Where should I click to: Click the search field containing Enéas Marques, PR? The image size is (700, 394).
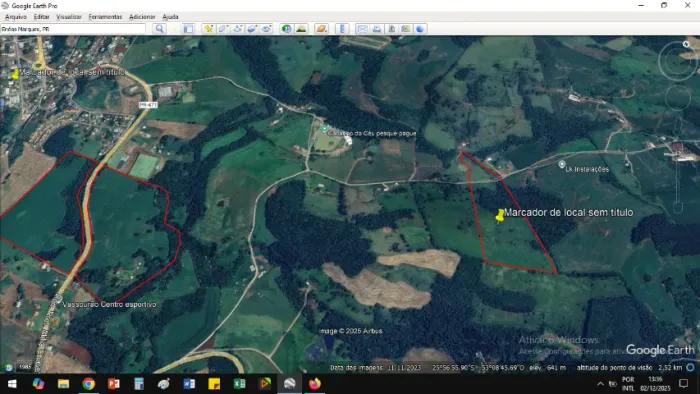pos(73,29)
